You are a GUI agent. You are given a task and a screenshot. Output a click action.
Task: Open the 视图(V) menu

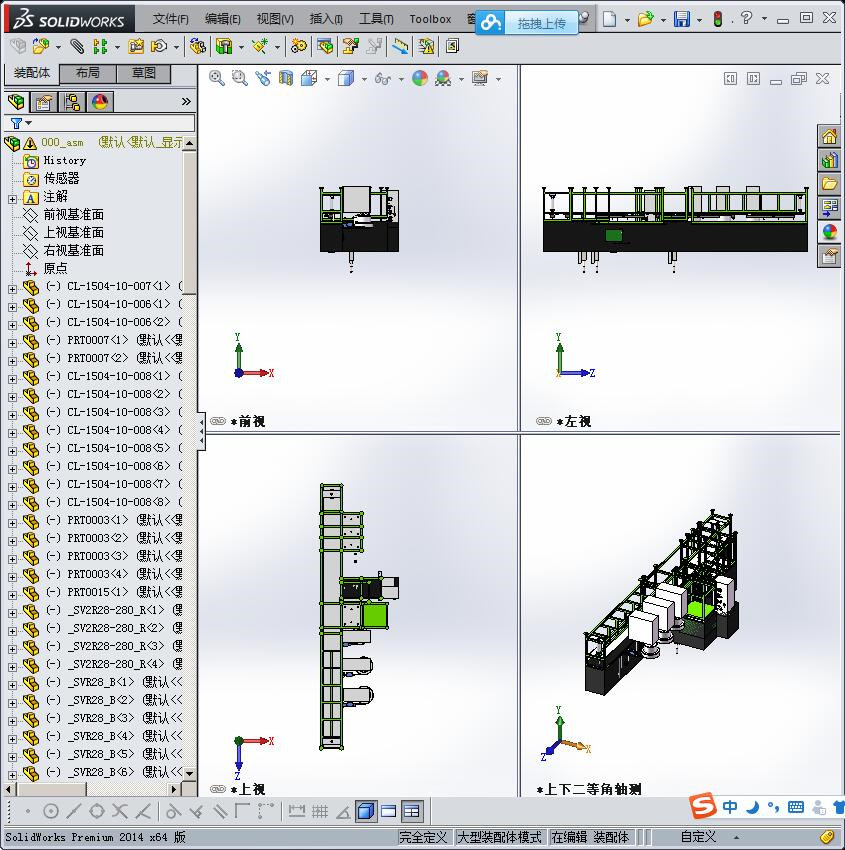275,19
